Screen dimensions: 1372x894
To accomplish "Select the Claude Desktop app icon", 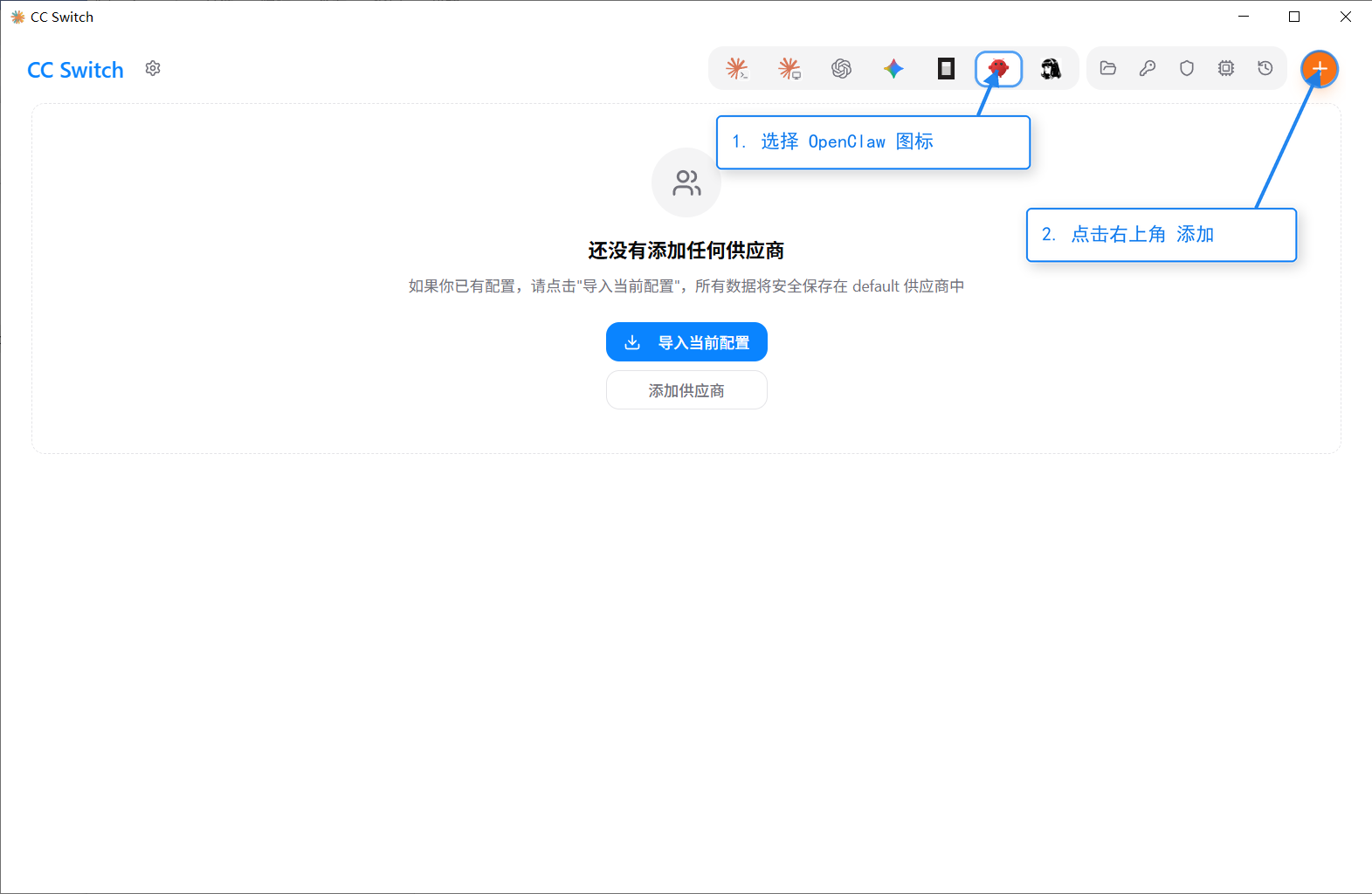I will (x=789, y=69).
